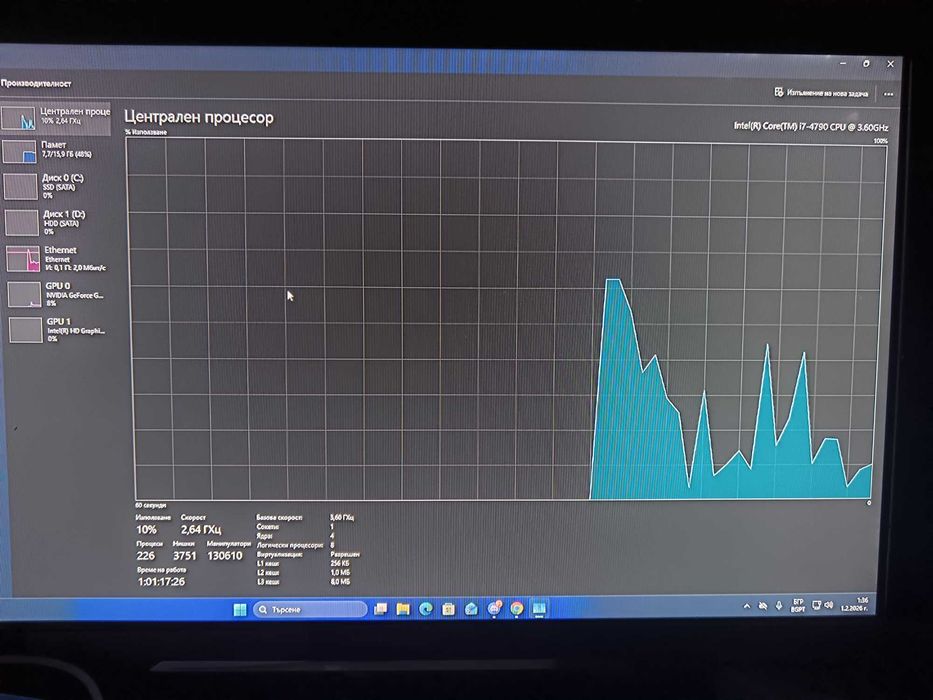Image resolution: width=933 pixels, height=700 pixels.
Task: Open the Mail app from the taskbar
Action: tap(471, 608)
